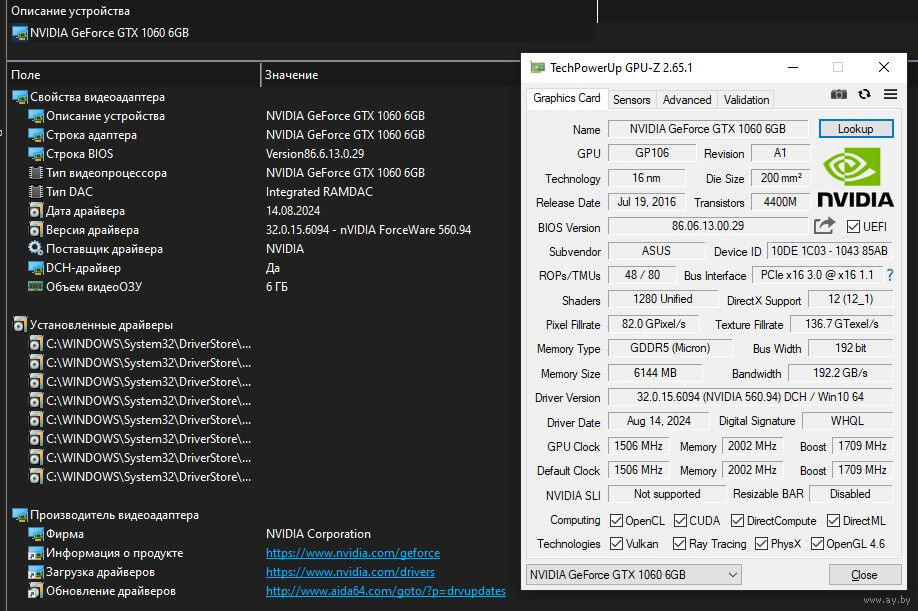Take a GPU-Z screenshot with camera icon
The width and height of the screenshot is (918, 611).
click(x=838, y=94)
